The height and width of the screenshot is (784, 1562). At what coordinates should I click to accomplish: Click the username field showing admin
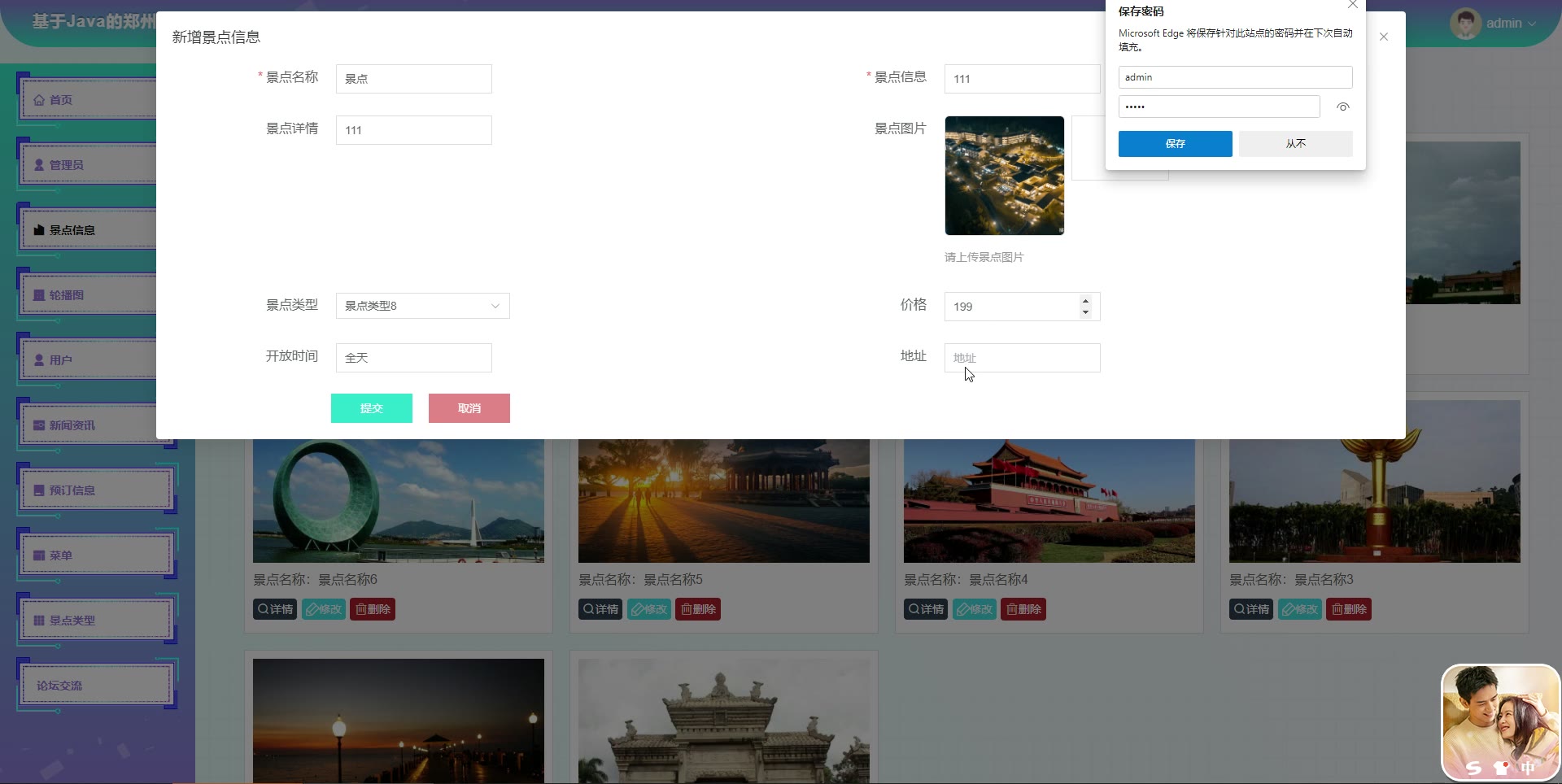[1235, 77]
